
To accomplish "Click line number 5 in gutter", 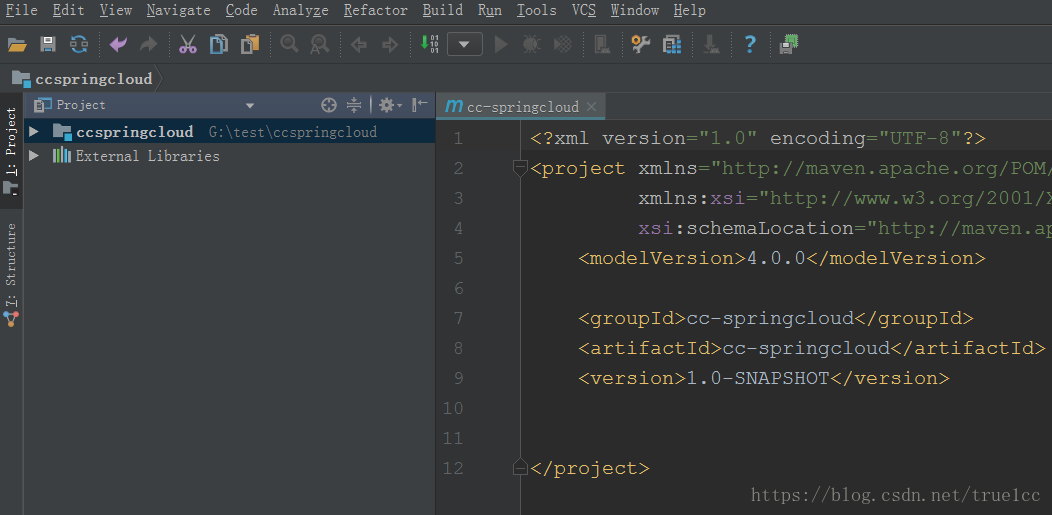I will [x=458, y=258].
